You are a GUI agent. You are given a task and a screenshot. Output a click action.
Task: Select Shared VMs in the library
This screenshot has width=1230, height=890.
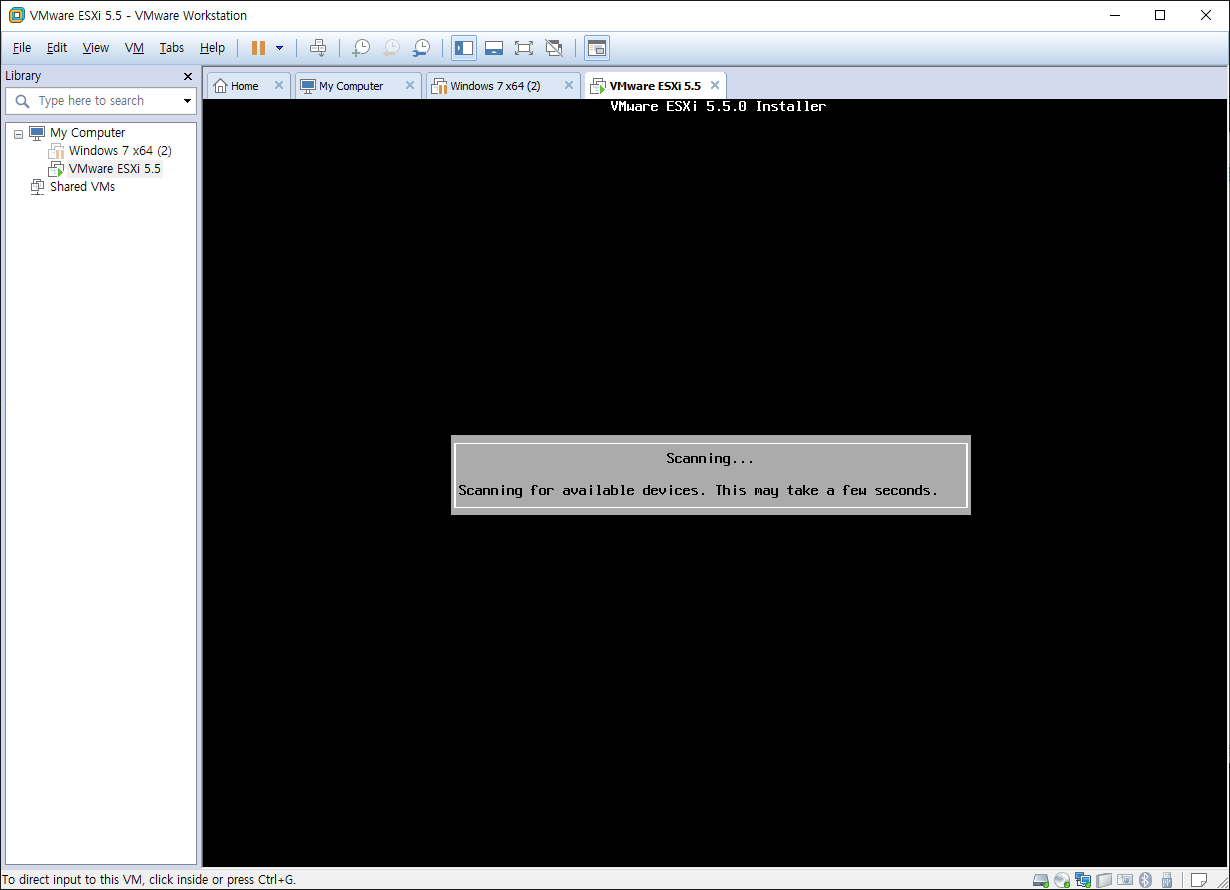click(x=82, y=187)
